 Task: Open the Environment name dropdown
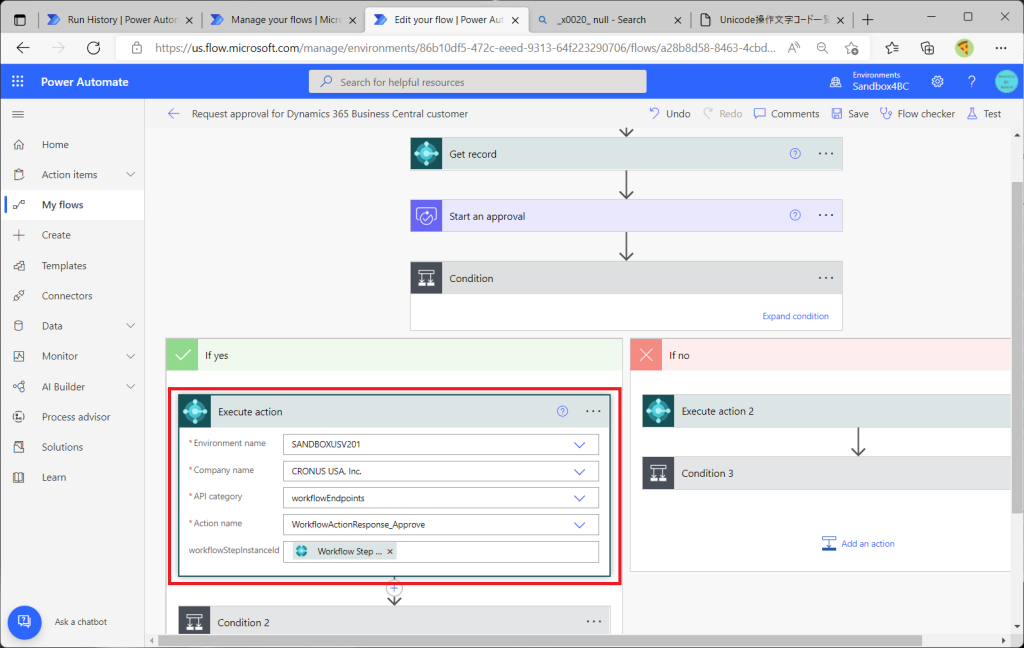pos(579,444)
